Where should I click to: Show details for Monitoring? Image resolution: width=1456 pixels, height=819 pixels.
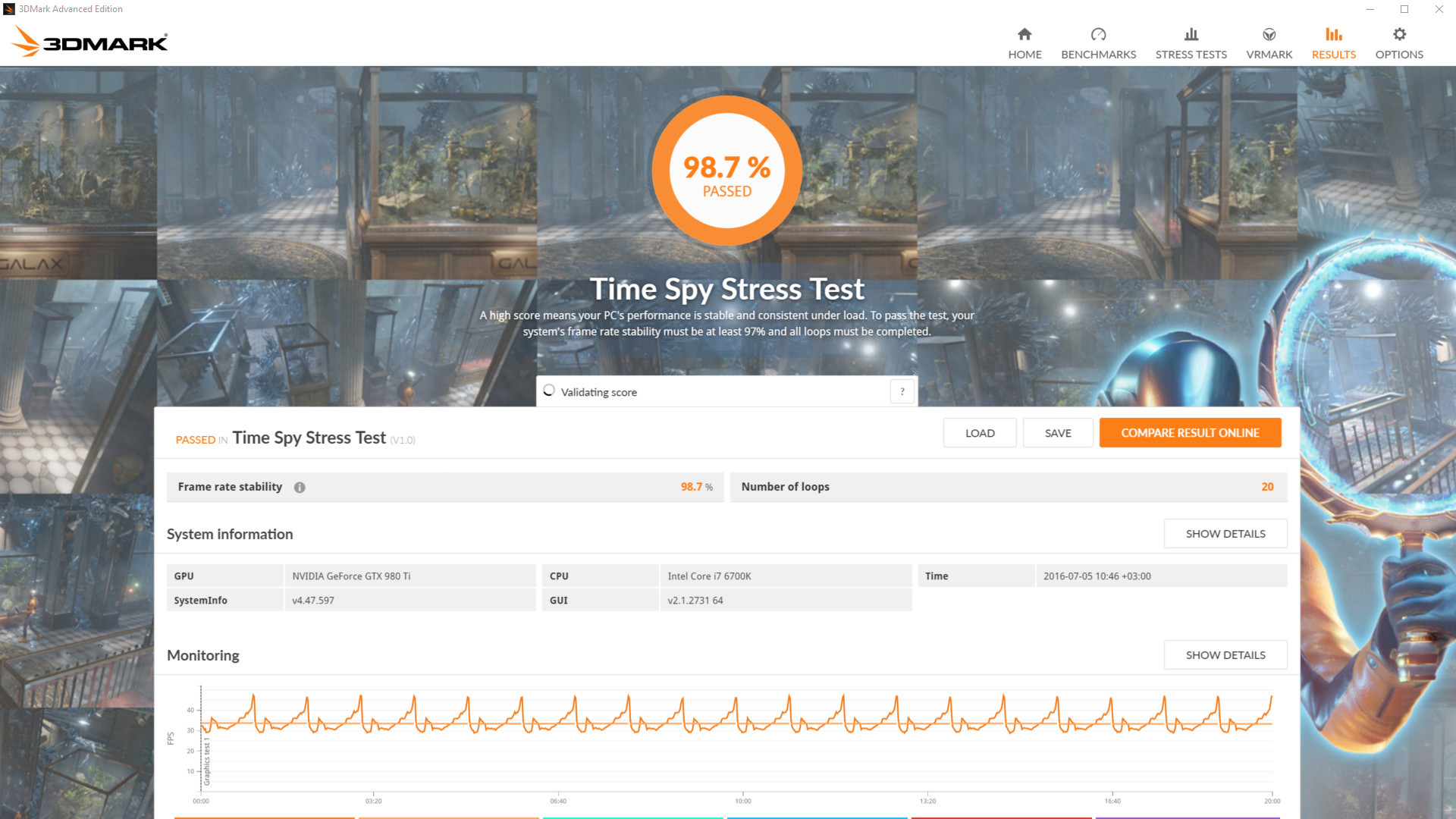click(x=1225, y=655)
